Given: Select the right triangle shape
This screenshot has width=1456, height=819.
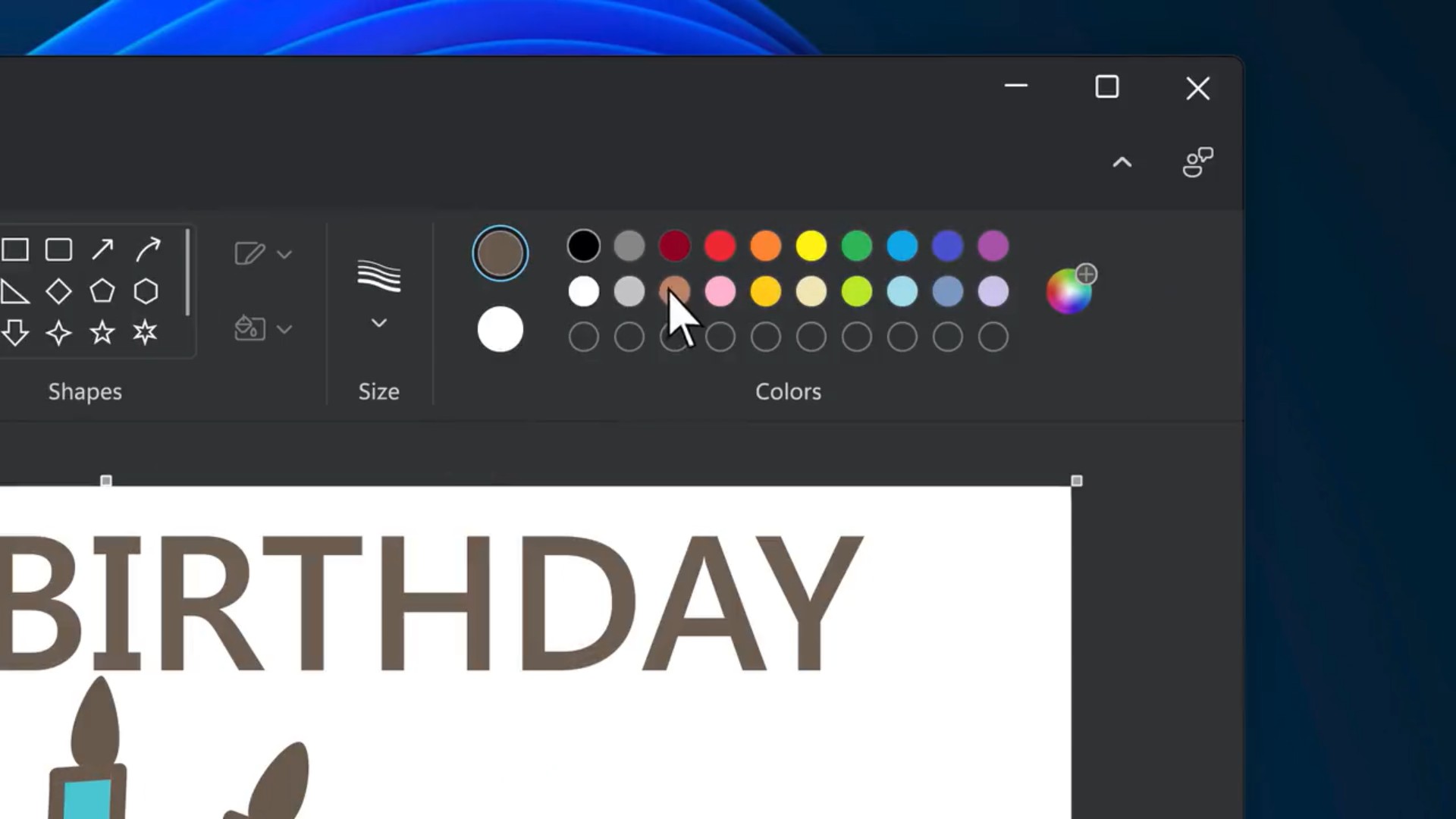Looking at the screenshot, I should pos(14,292).
